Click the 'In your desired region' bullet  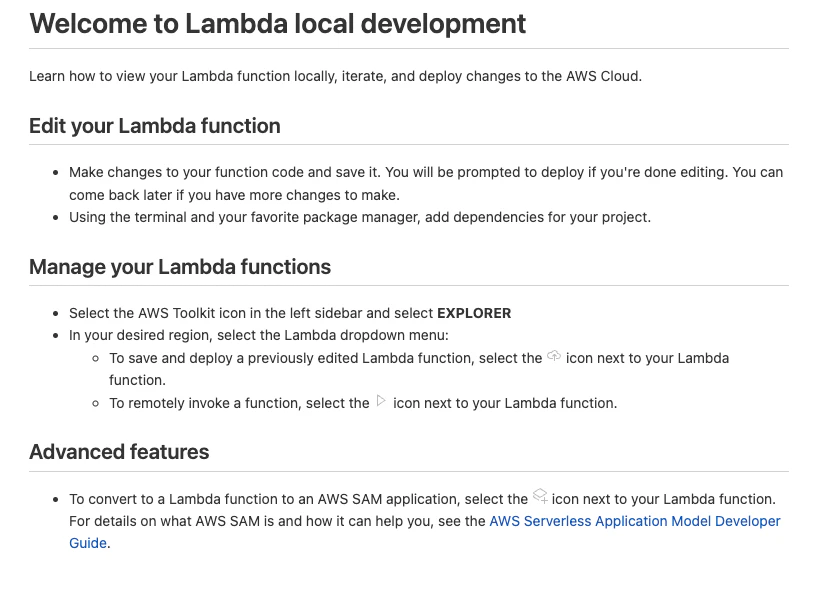tap(259, 335)
